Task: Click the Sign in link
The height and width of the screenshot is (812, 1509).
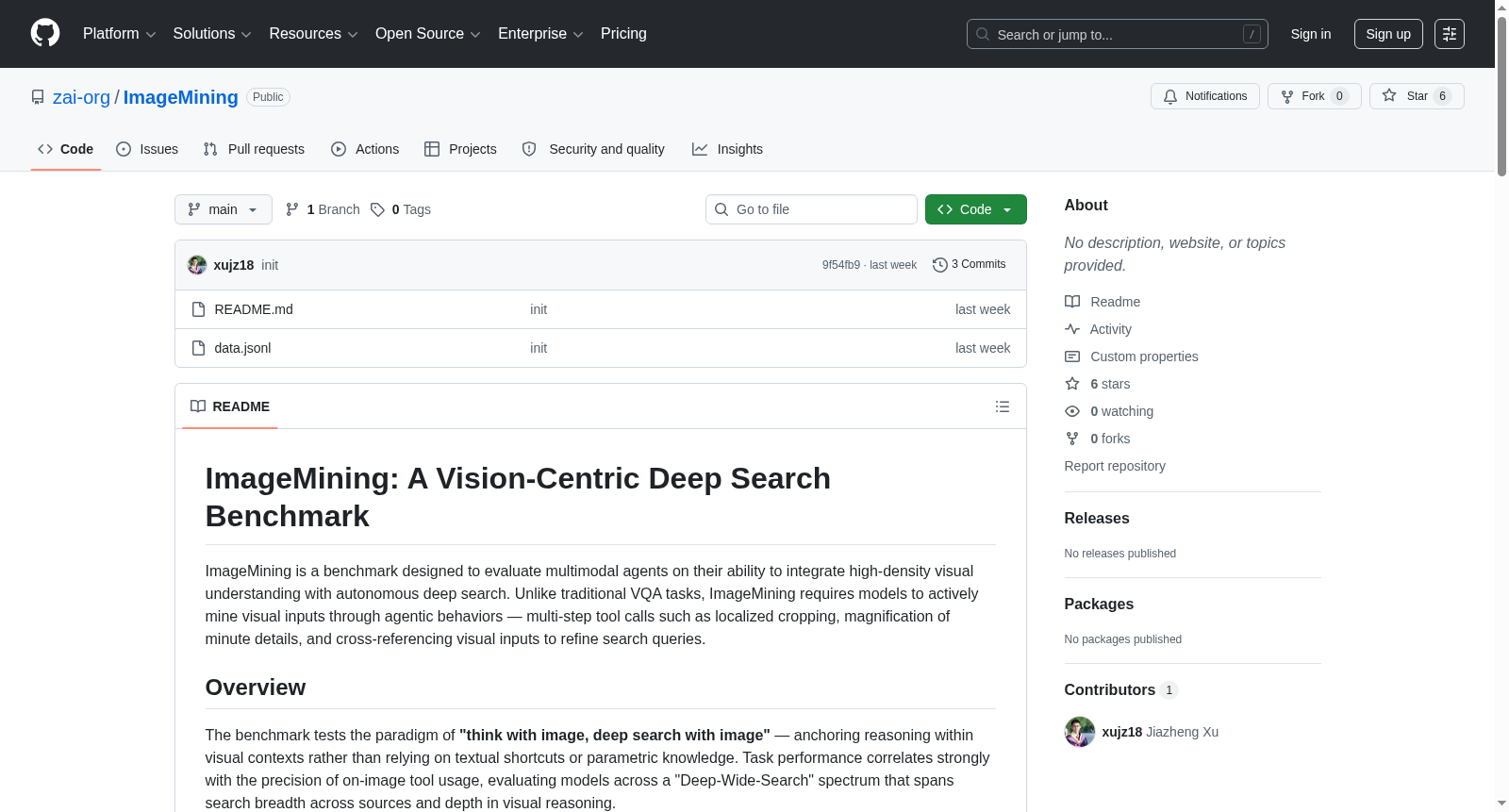Action: coord(1311,34)
